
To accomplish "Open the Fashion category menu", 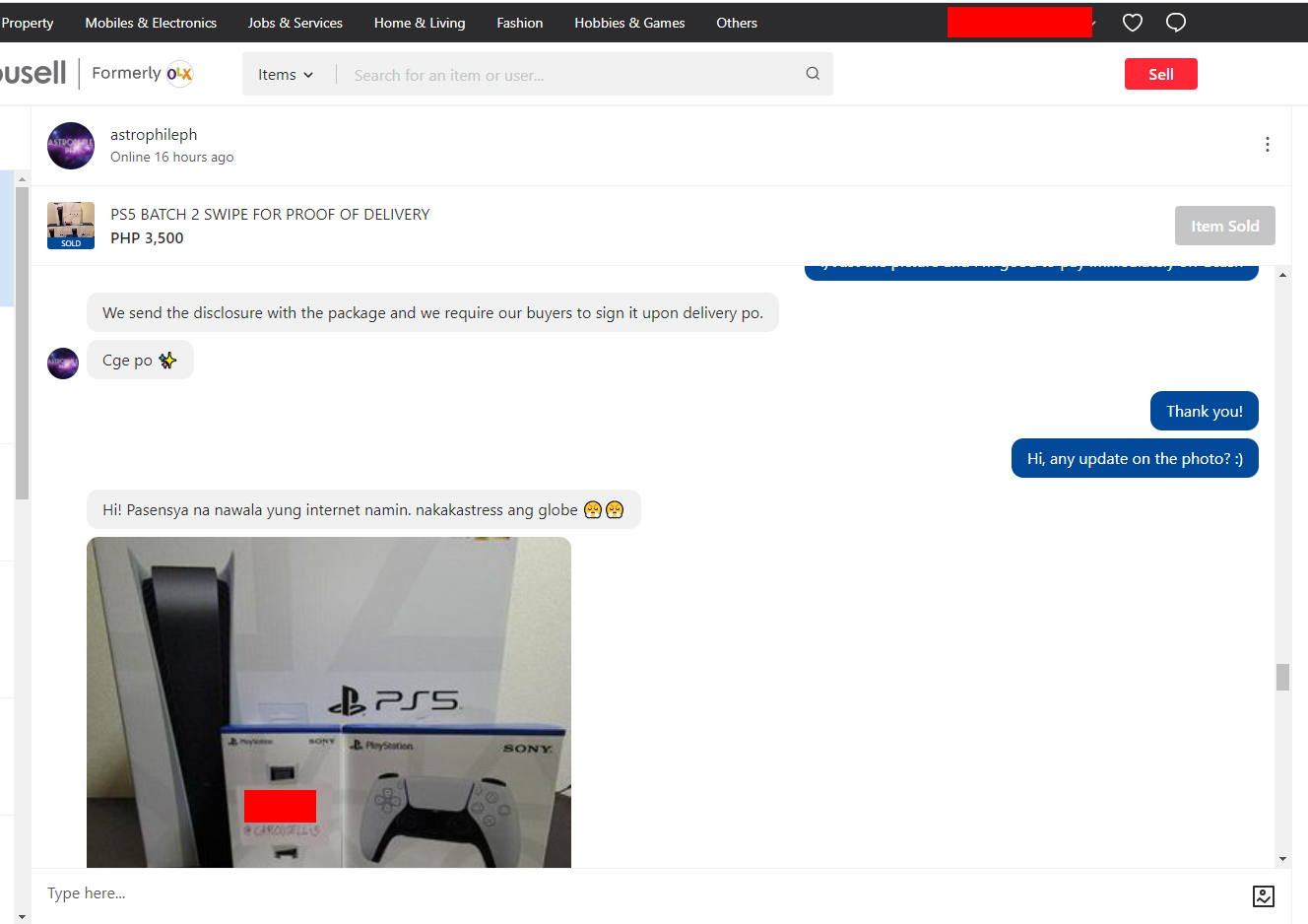I will 520,23.
